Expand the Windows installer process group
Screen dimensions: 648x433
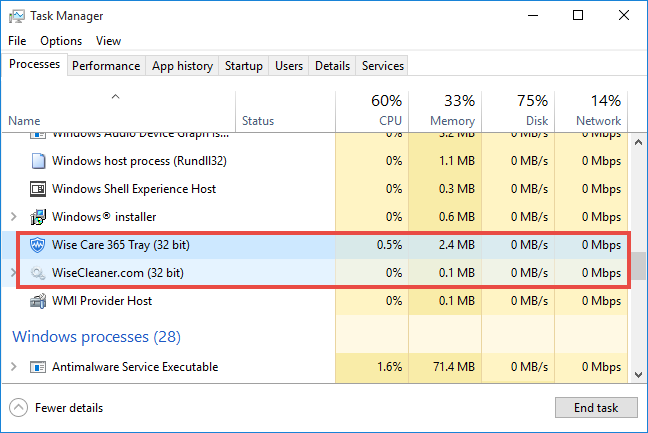tap(13, 217)
